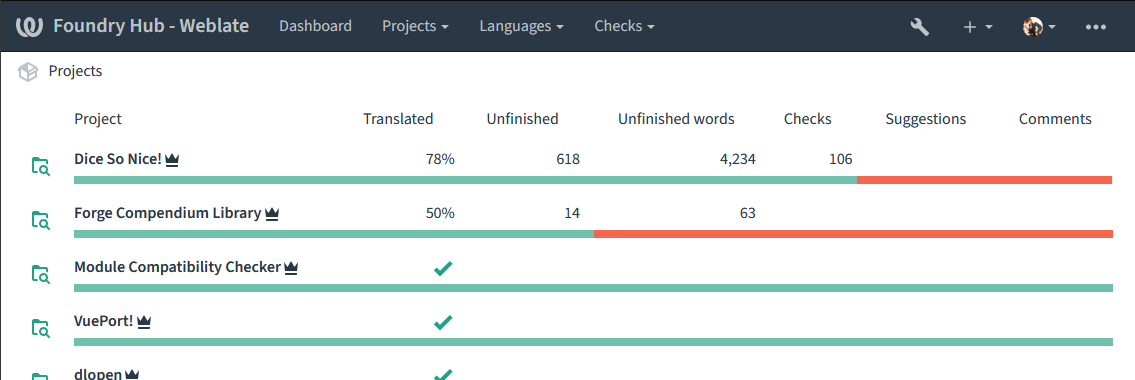
Task: Click the Module Compatibility Checker translated checkmark
Action: tap(443, 269)
